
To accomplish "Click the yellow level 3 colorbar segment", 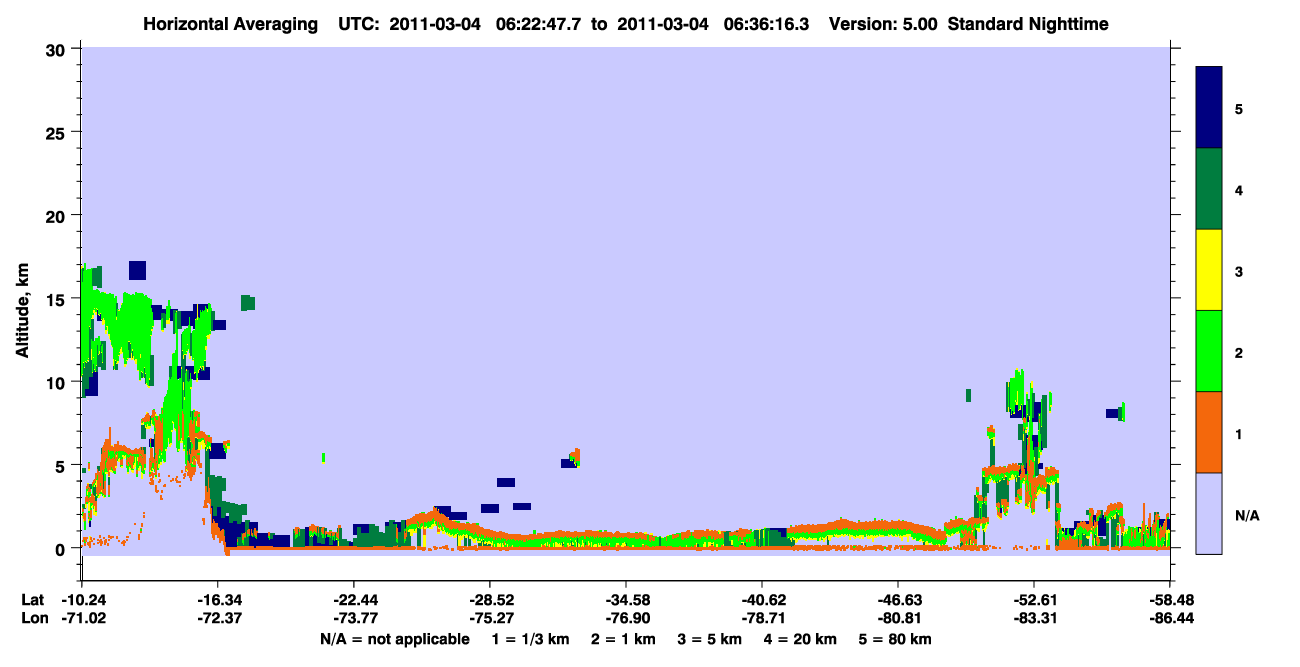I will [1209, 270].
